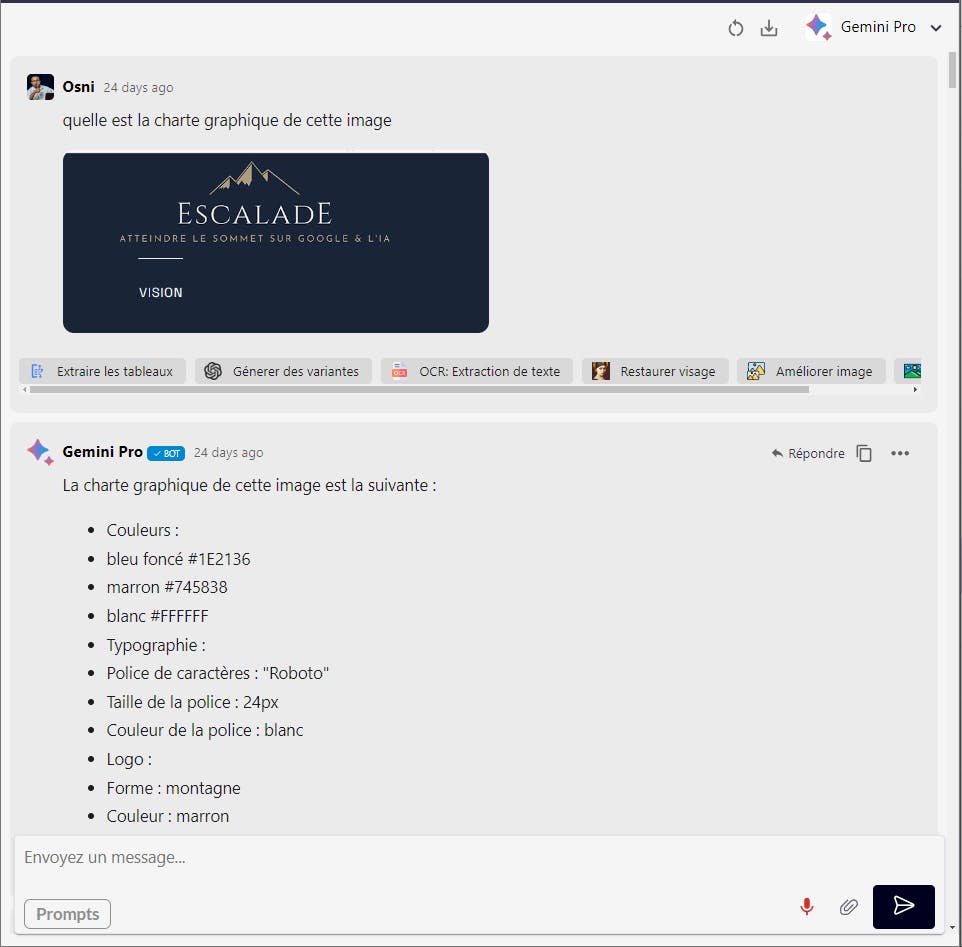Click the Restaurer visage quick action
Image resolution: width=962 pixels, height=947 pixels.
pyautogui.click(x=655, y=370)
